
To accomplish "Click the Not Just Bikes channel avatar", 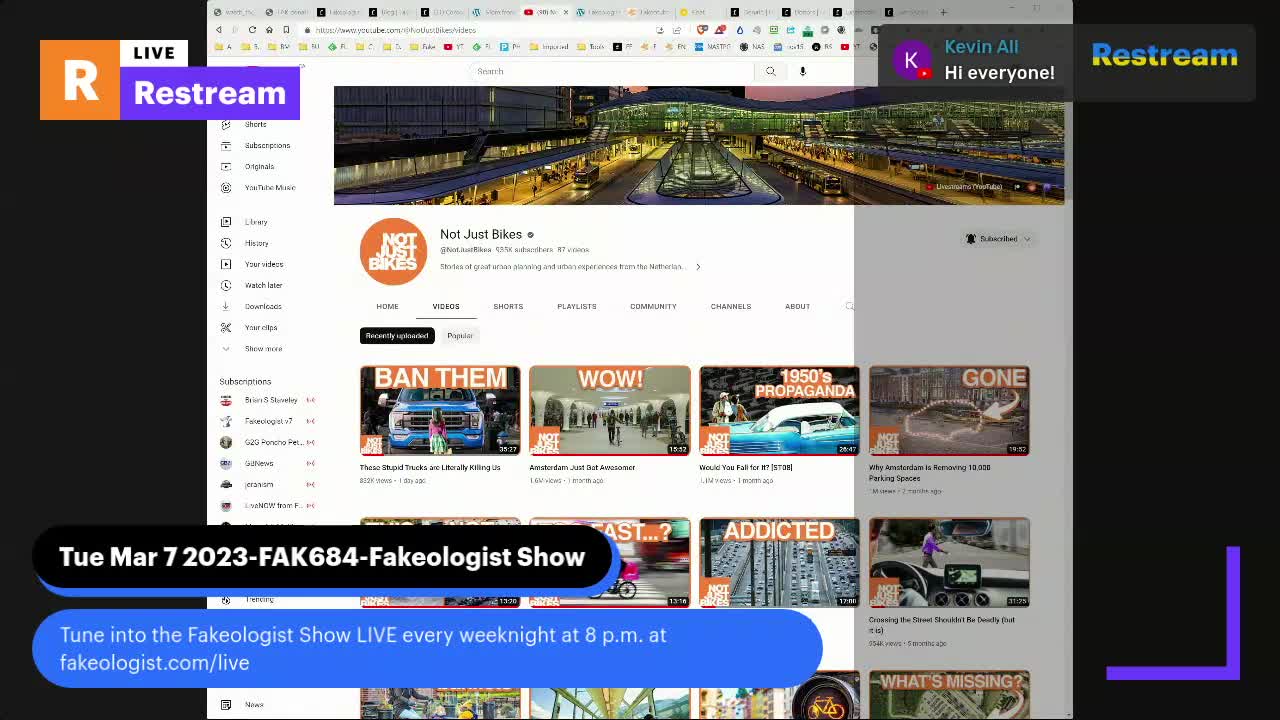I will pyautogui.click(x=393, y=251).
